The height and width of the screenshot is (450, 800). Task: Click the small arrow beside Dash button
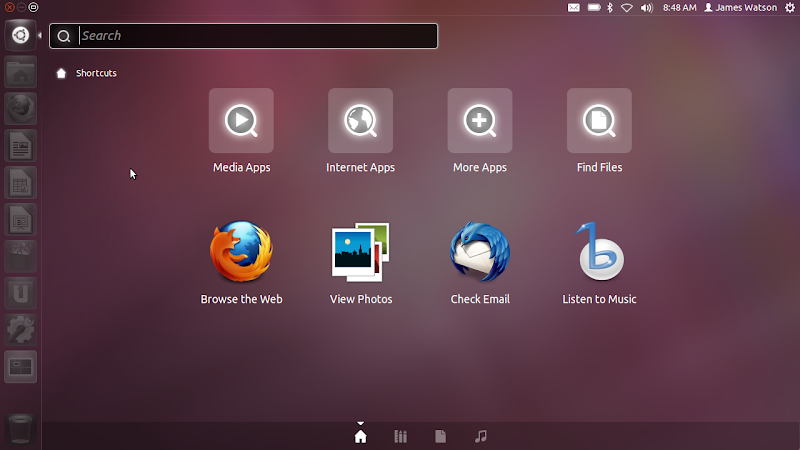click(x=40, y=35)
